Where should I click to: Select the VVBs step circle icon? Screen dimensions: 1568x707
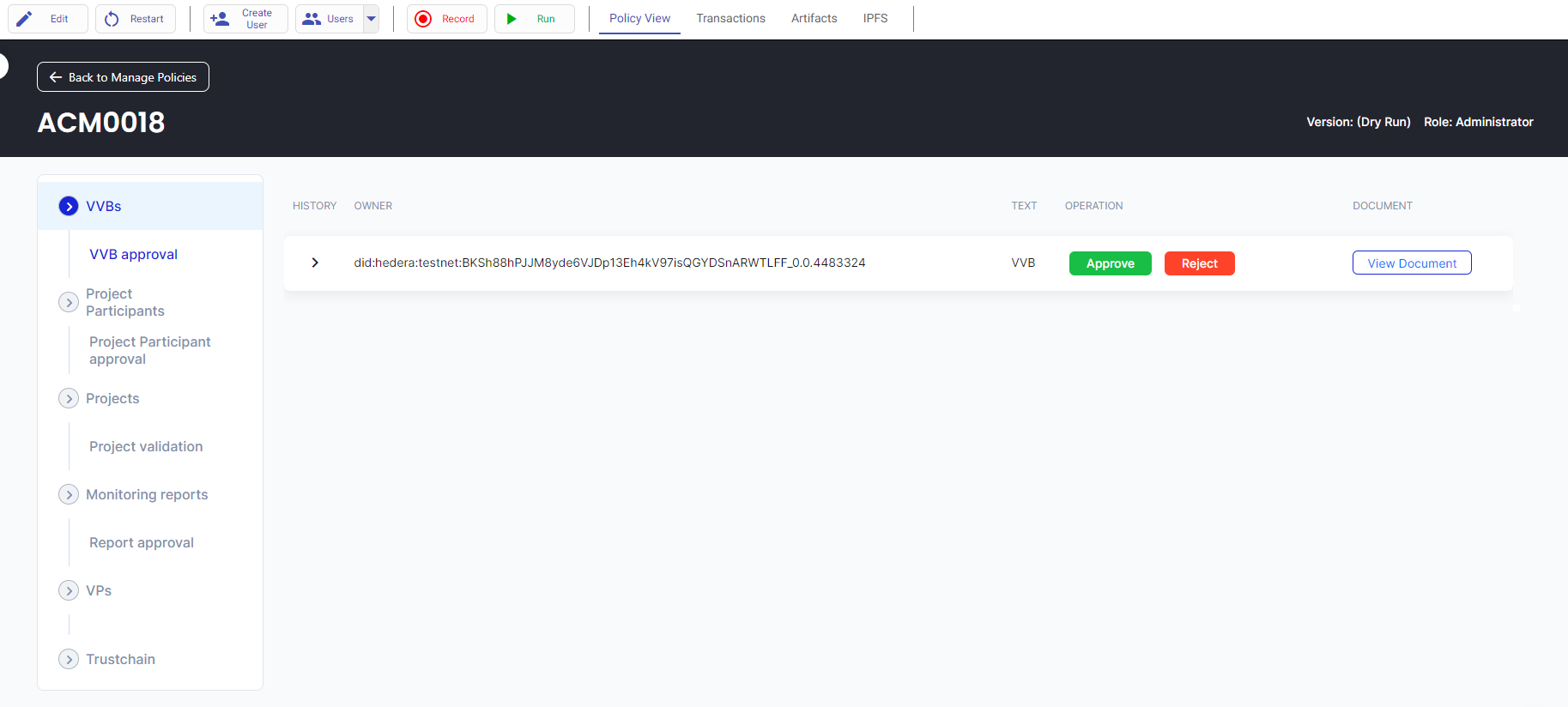[69, 206]
